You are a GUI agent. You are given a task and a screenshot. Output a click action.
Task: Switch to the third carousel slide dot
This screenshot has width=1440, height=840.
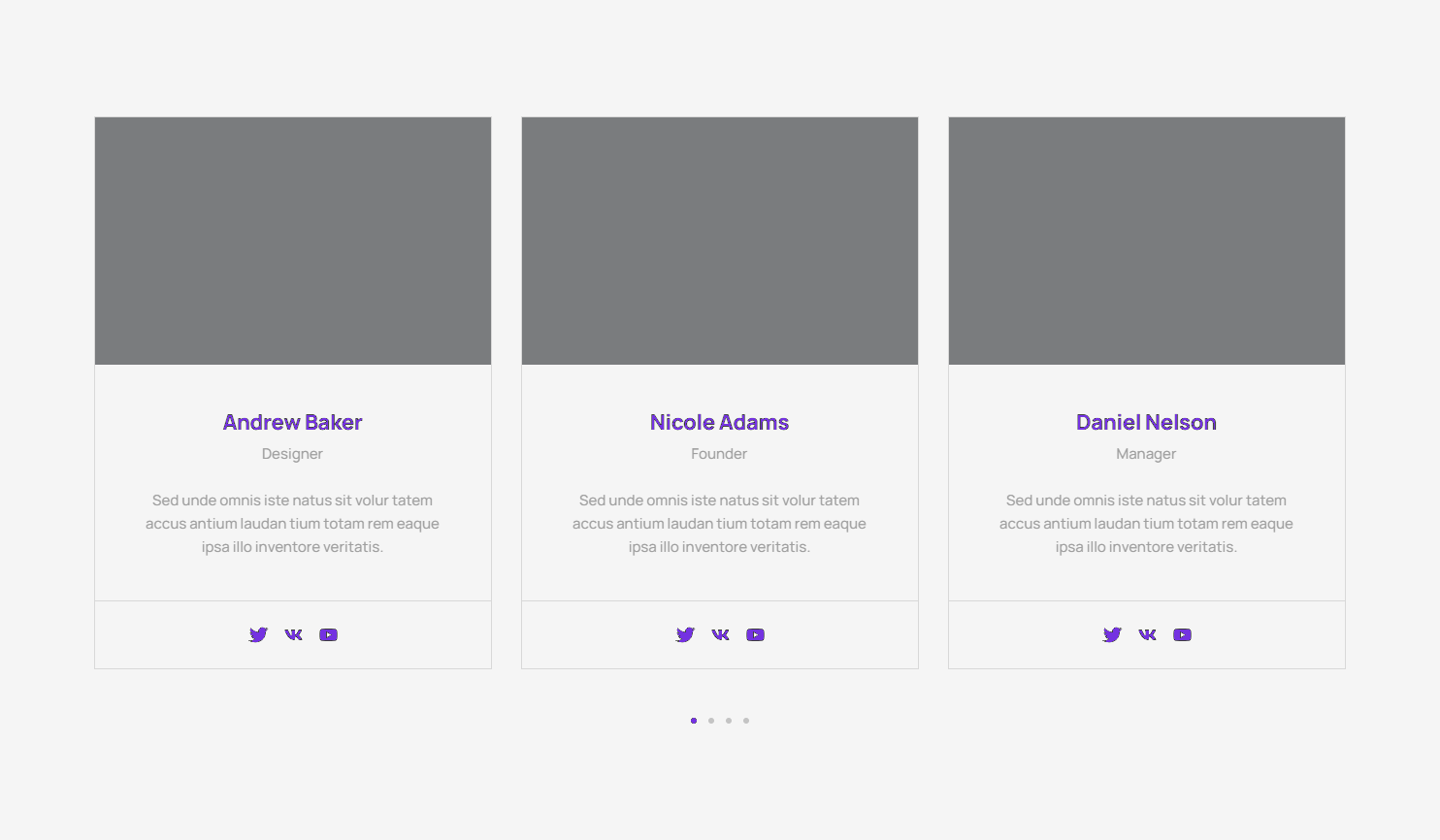click(729, 721)
